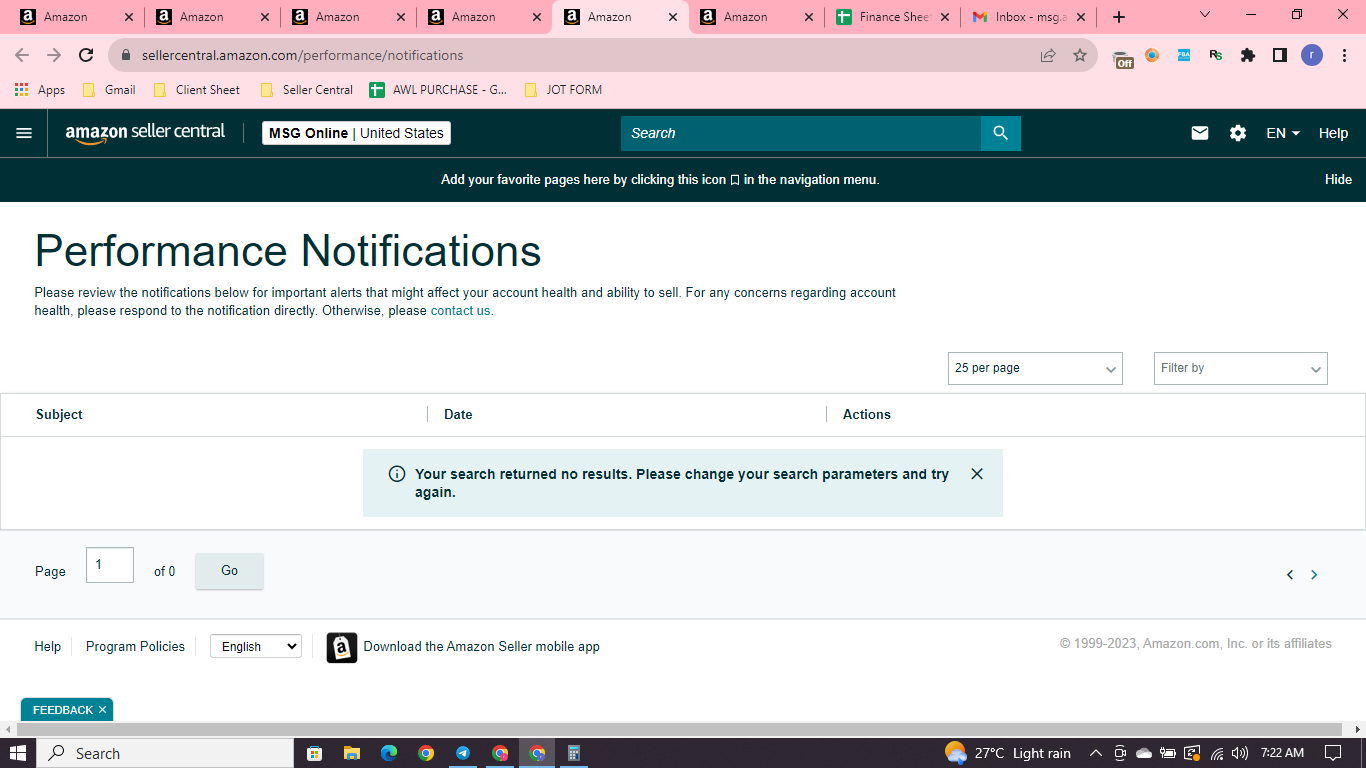
Task: Focus the Seller Central search field
Action: click(x=800, y=133)
